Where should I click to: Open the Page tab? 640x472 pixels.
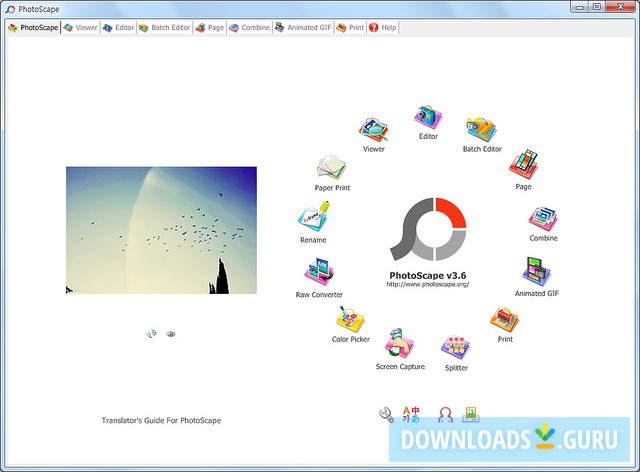pyautogui.click(x=210, y=28)
